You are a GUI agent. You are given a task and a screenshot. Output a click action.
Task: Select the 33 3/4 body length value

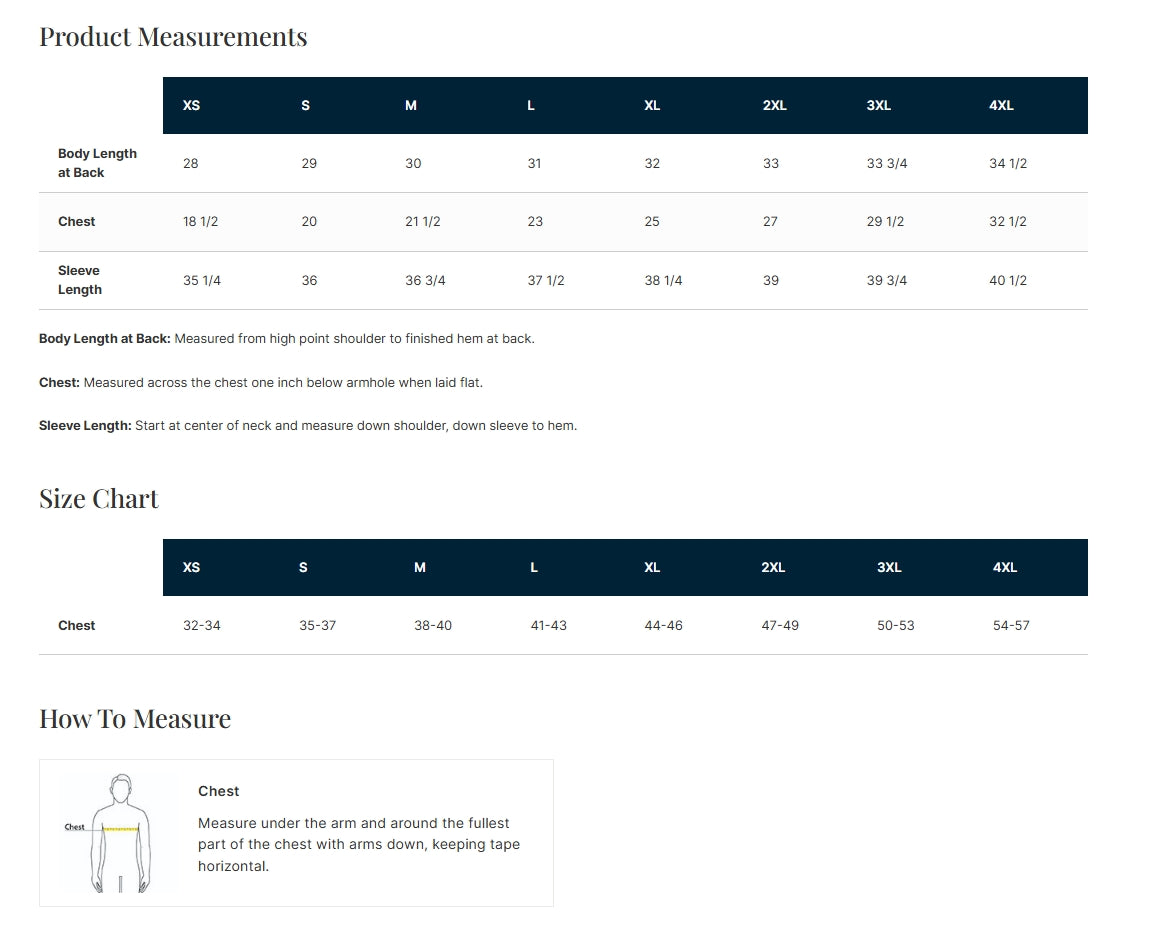tap(886, 164)
